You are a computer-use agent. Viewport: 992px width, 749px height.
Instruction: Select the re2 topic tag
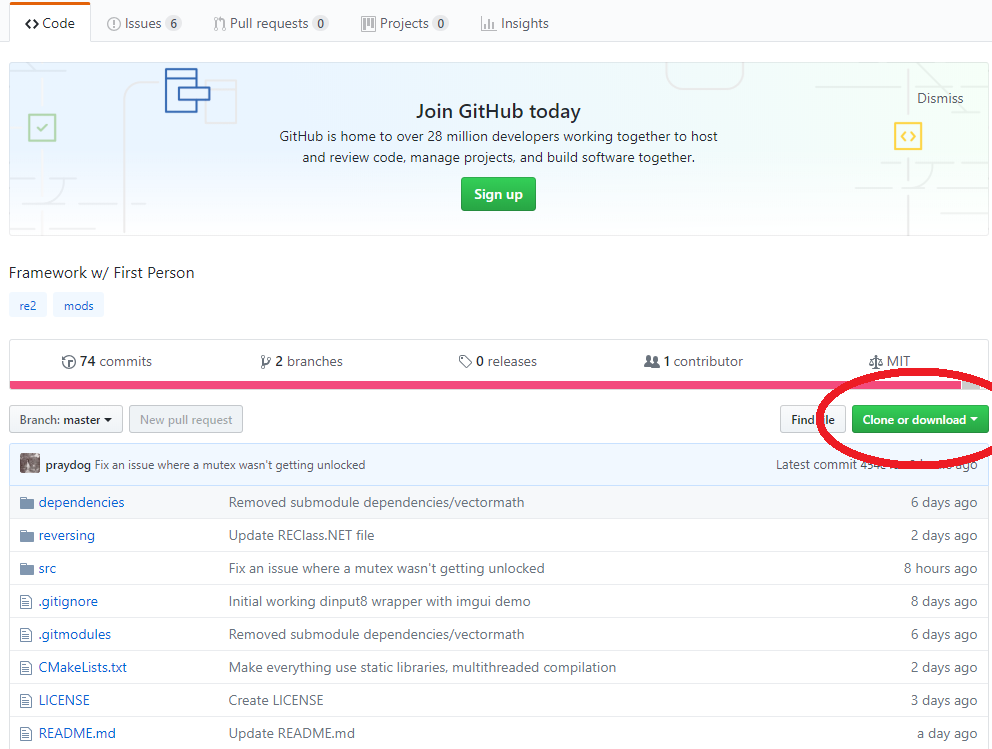pos(28,306)
